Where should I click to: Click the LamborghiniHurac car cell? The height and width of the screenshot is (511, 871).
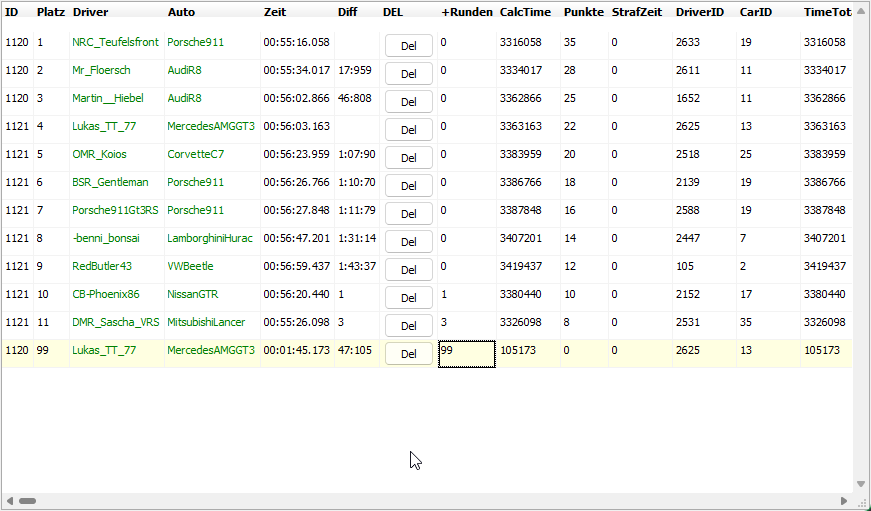pyautogui.click(x=209, y=239)
